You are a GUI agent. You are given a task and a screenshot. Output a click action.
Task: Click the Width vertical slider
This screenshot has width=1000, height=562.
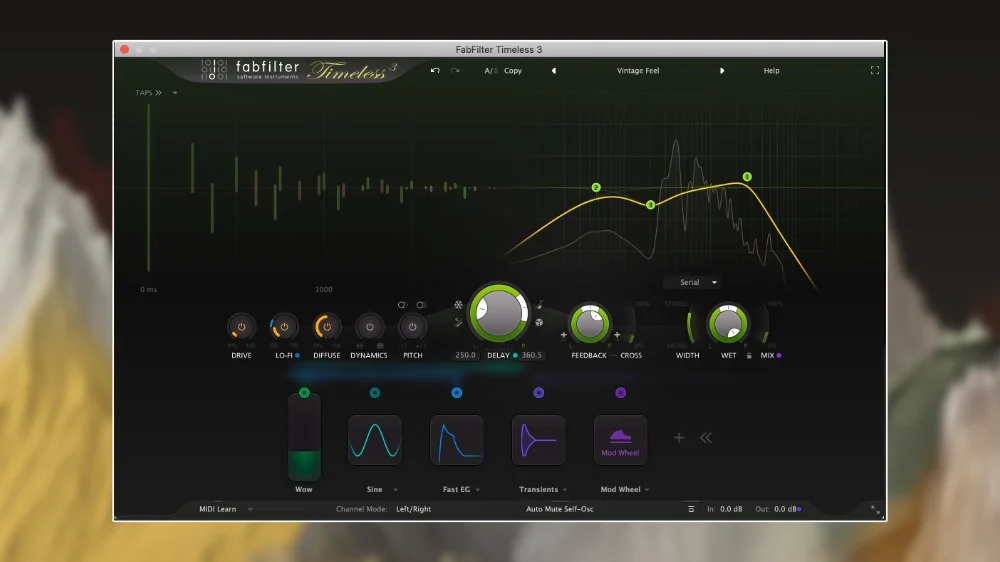tap(689, 326)
